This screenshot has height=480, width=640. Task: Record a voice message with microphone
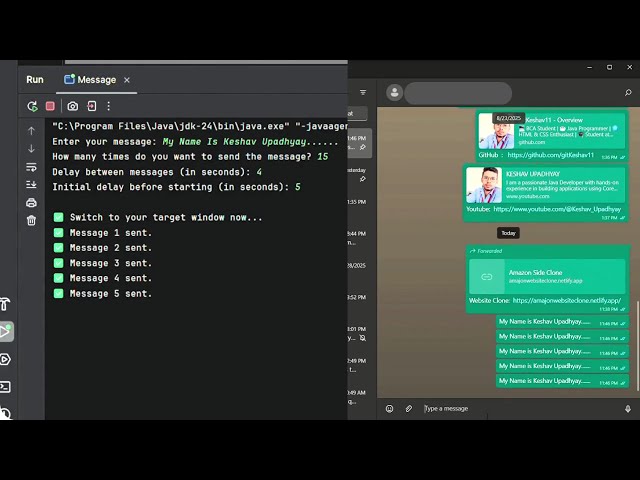[628, 409]
